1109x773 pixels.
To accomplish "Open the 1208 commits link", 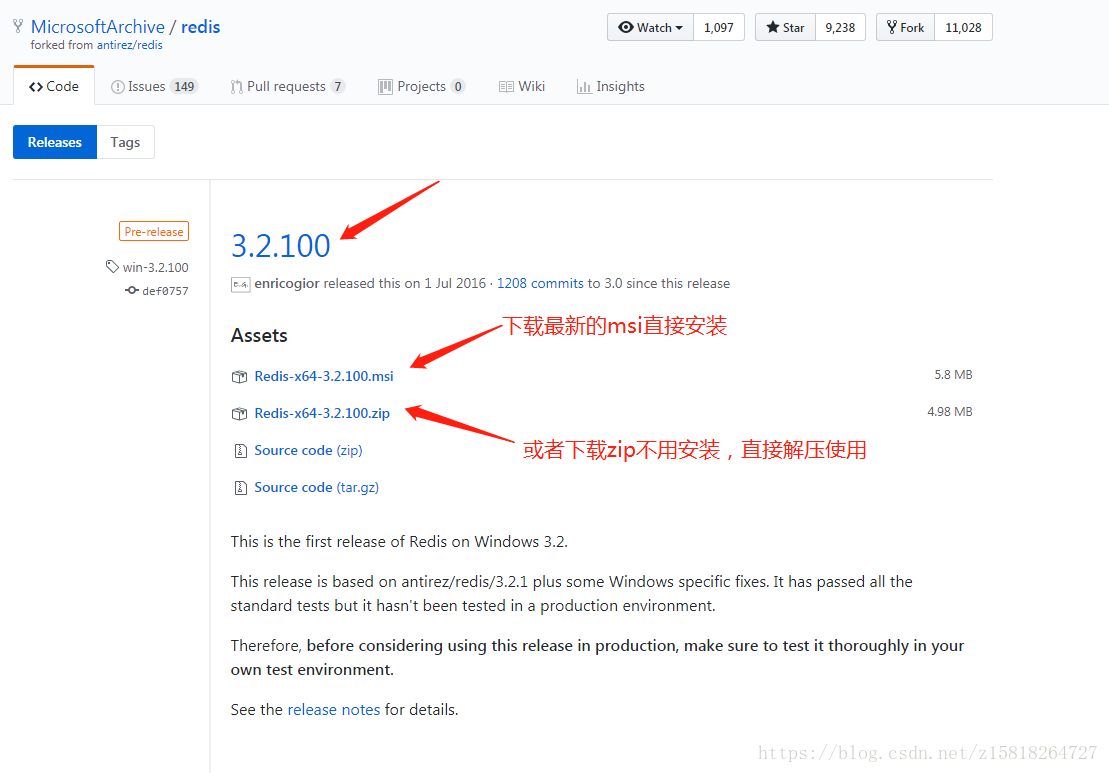I will [540, 284].
